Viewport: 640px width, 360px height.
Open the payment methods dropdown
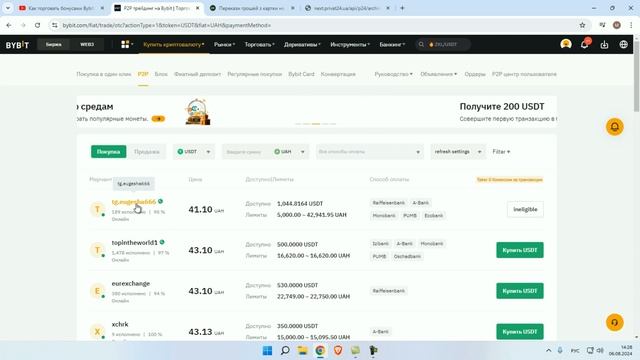[x=369, y=152]
